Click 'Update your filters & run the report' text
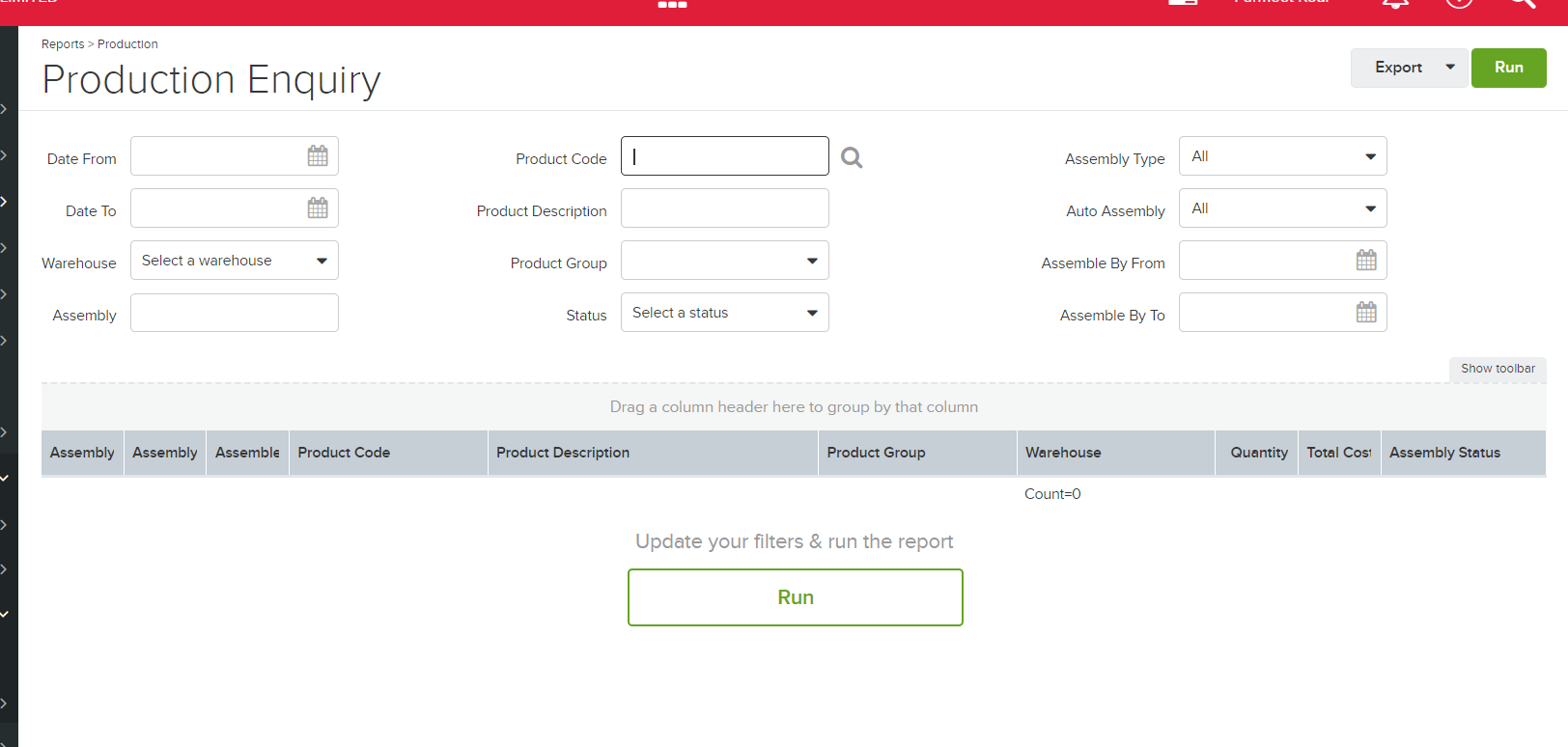 (794, 541)
